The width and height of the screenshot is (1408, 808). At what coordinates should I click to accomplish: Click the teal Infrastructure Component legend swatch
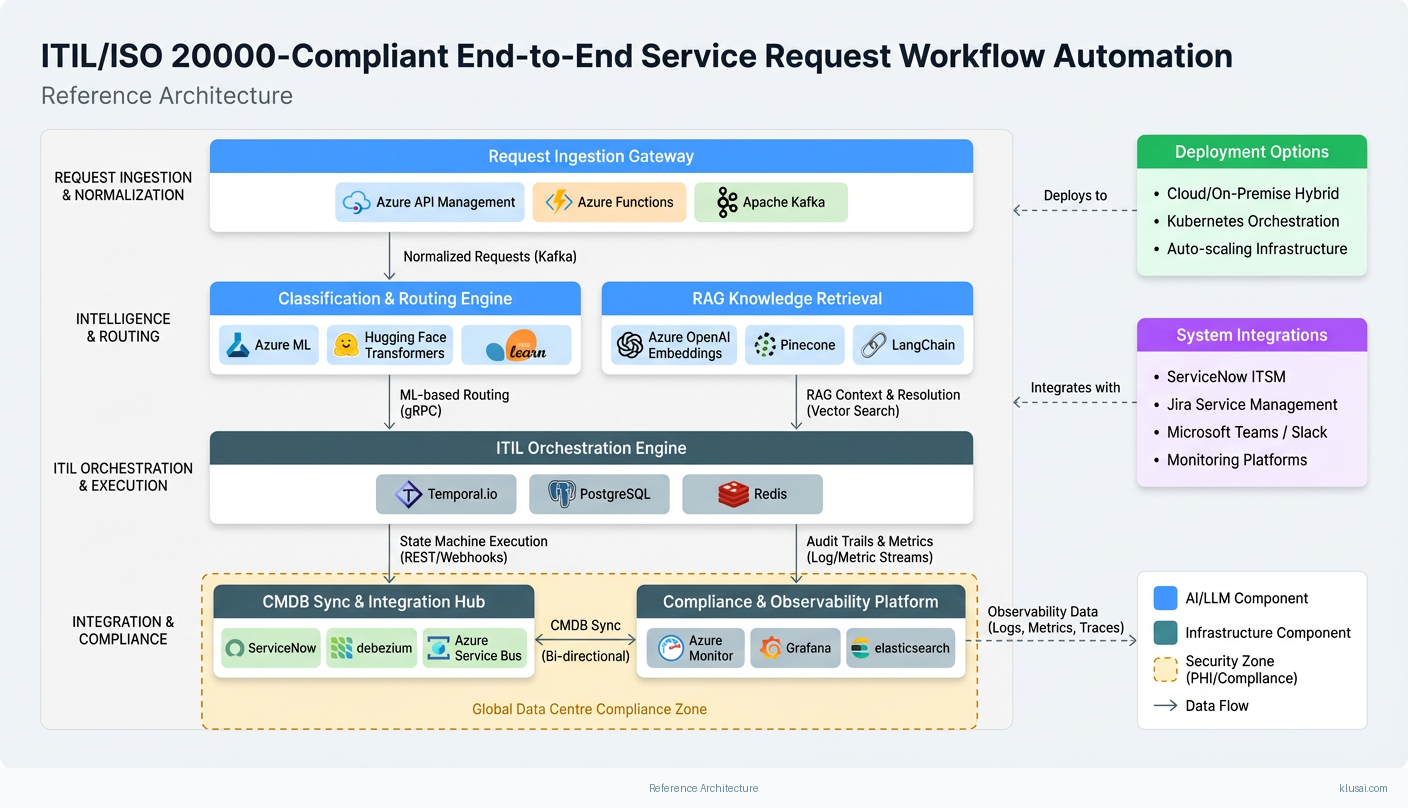pos(1165,632)
